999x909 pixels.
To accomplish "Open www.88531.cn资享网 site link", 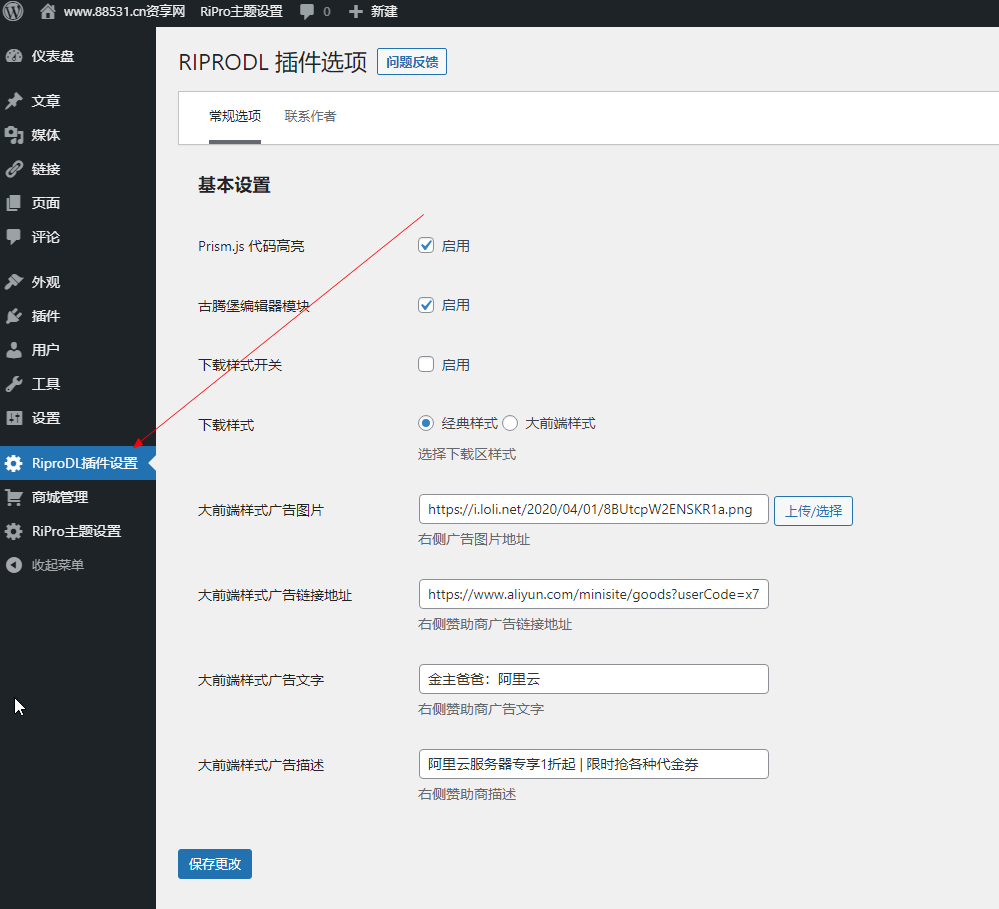I will 124,11.
